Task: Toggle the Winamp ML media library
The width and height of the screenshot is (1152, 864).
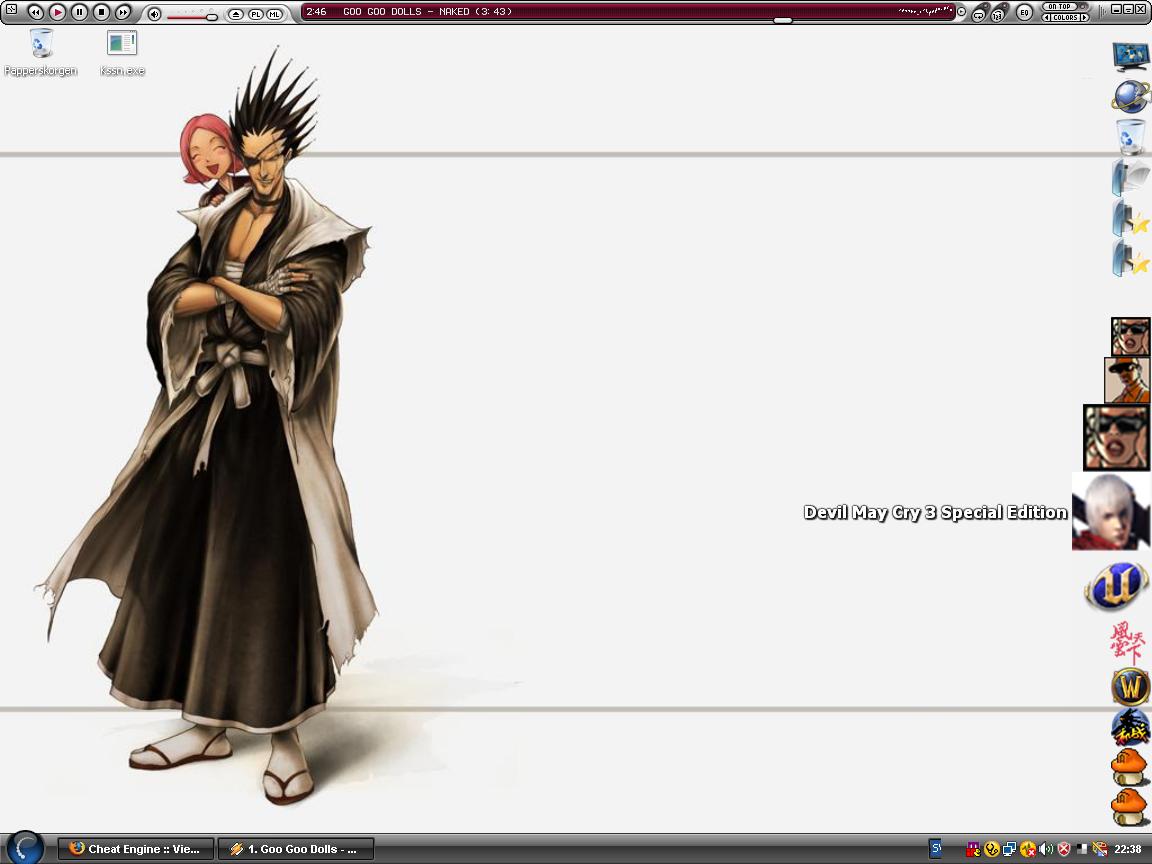Action: (274, 14)
